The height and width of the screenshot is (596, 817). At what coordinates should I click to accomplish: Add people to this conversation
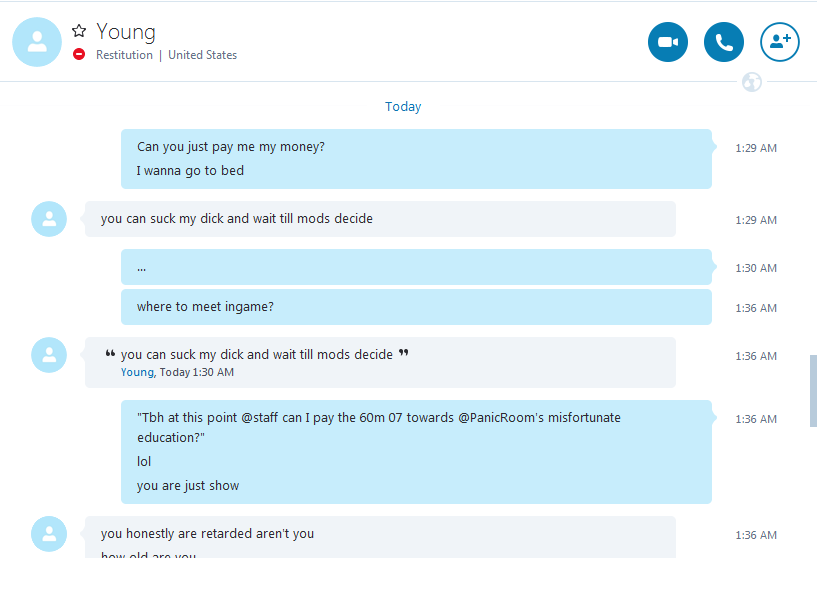point(780,42)
